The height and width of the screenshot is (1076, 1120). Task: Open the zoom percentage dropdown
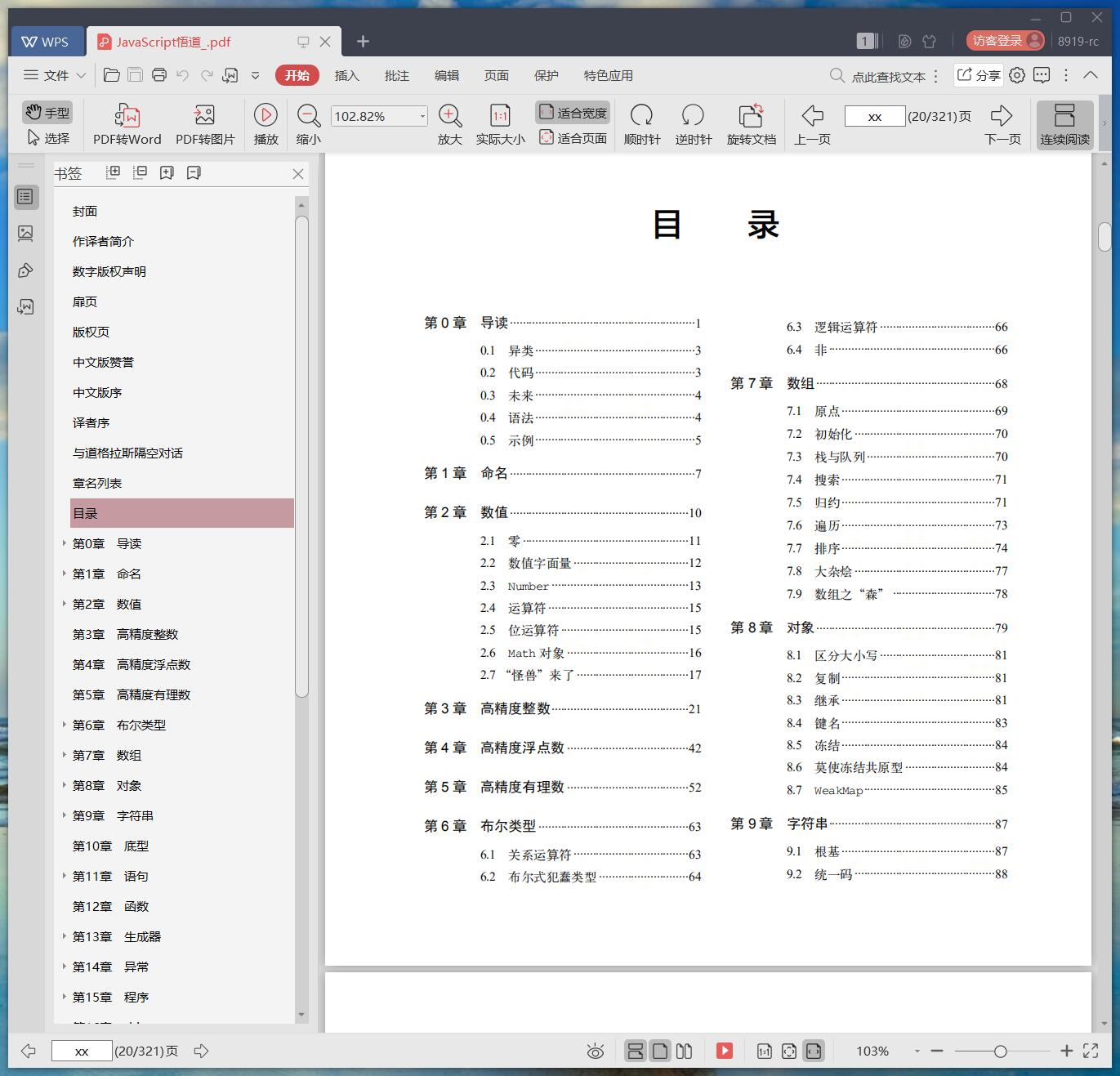pos(422,116)
